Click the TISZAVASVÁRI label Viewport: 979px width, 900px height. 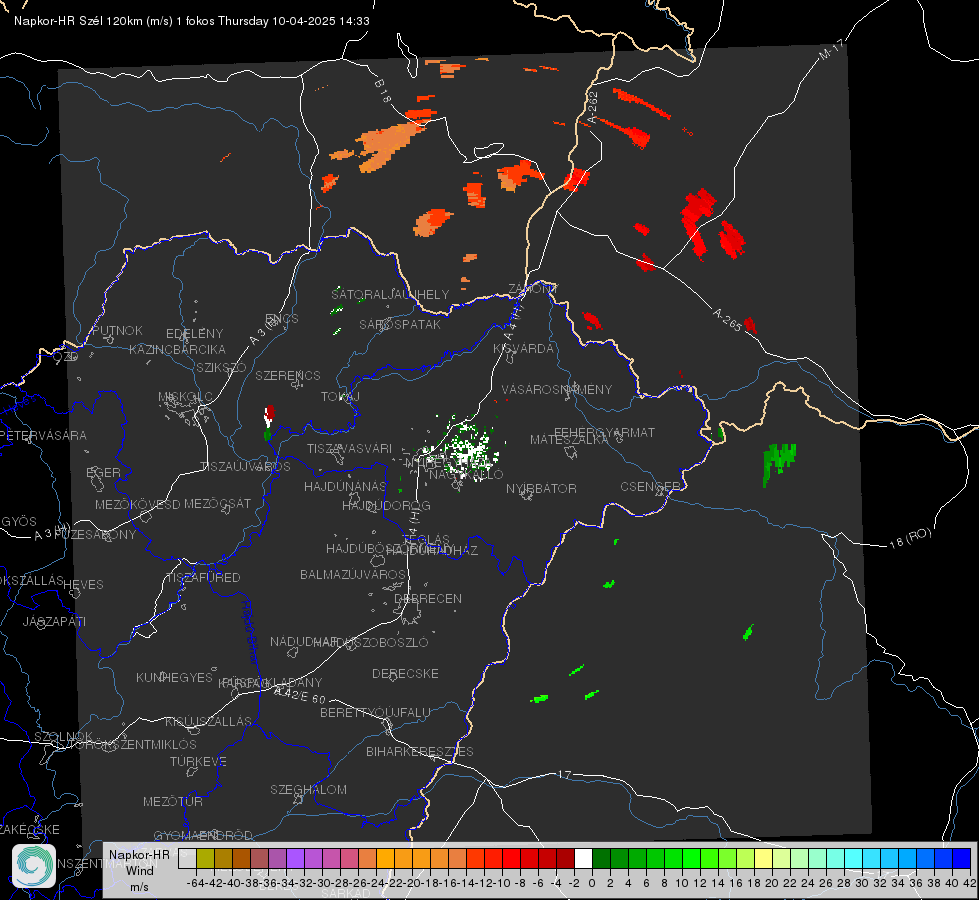click(349, 448)
